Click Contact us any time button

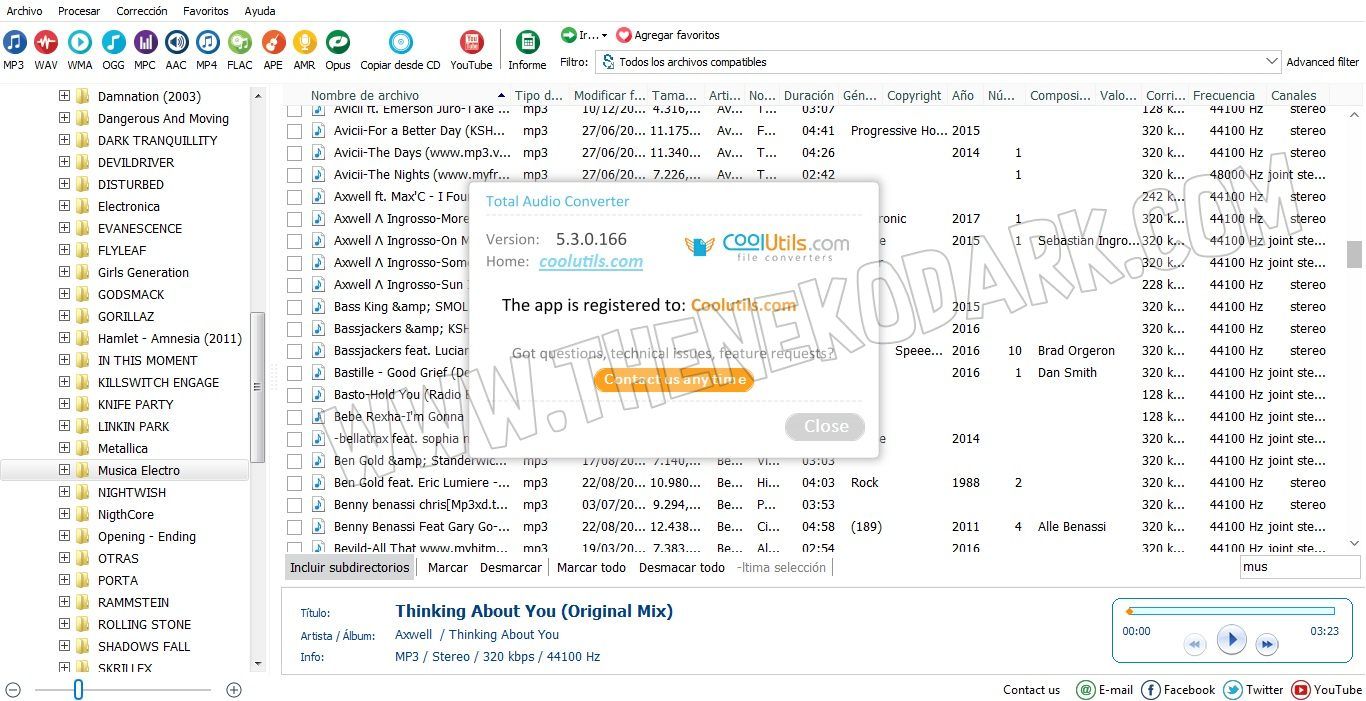[x=674, y=379]
